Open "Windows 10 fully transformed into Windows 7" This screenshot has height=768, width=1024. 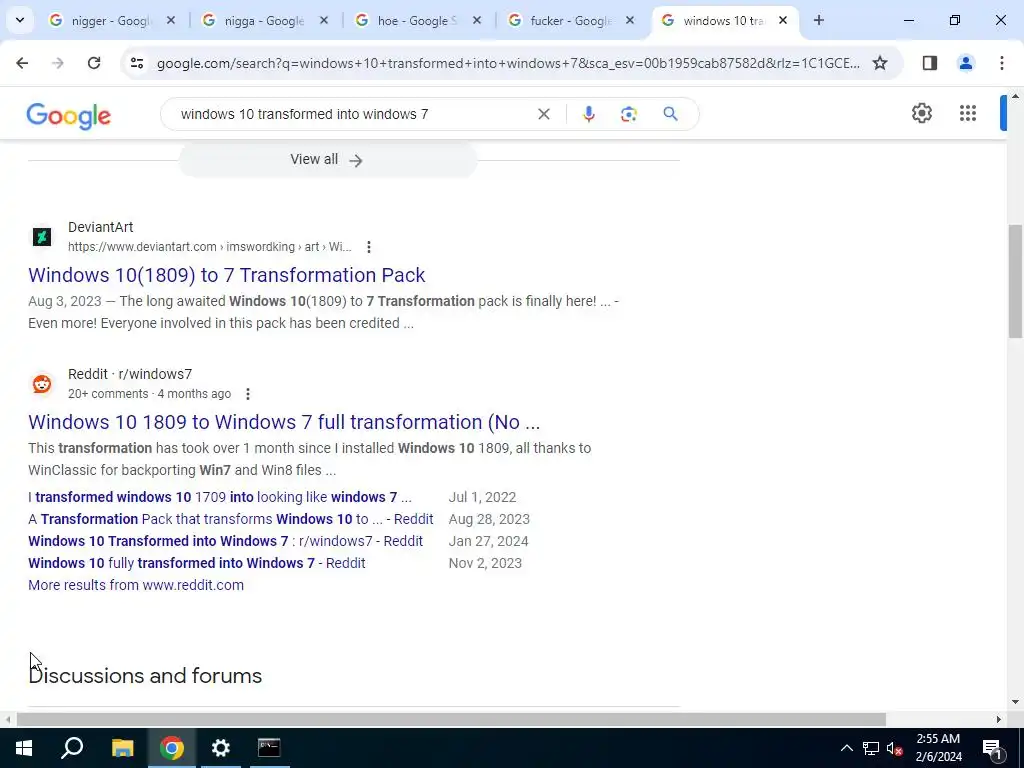197,563
